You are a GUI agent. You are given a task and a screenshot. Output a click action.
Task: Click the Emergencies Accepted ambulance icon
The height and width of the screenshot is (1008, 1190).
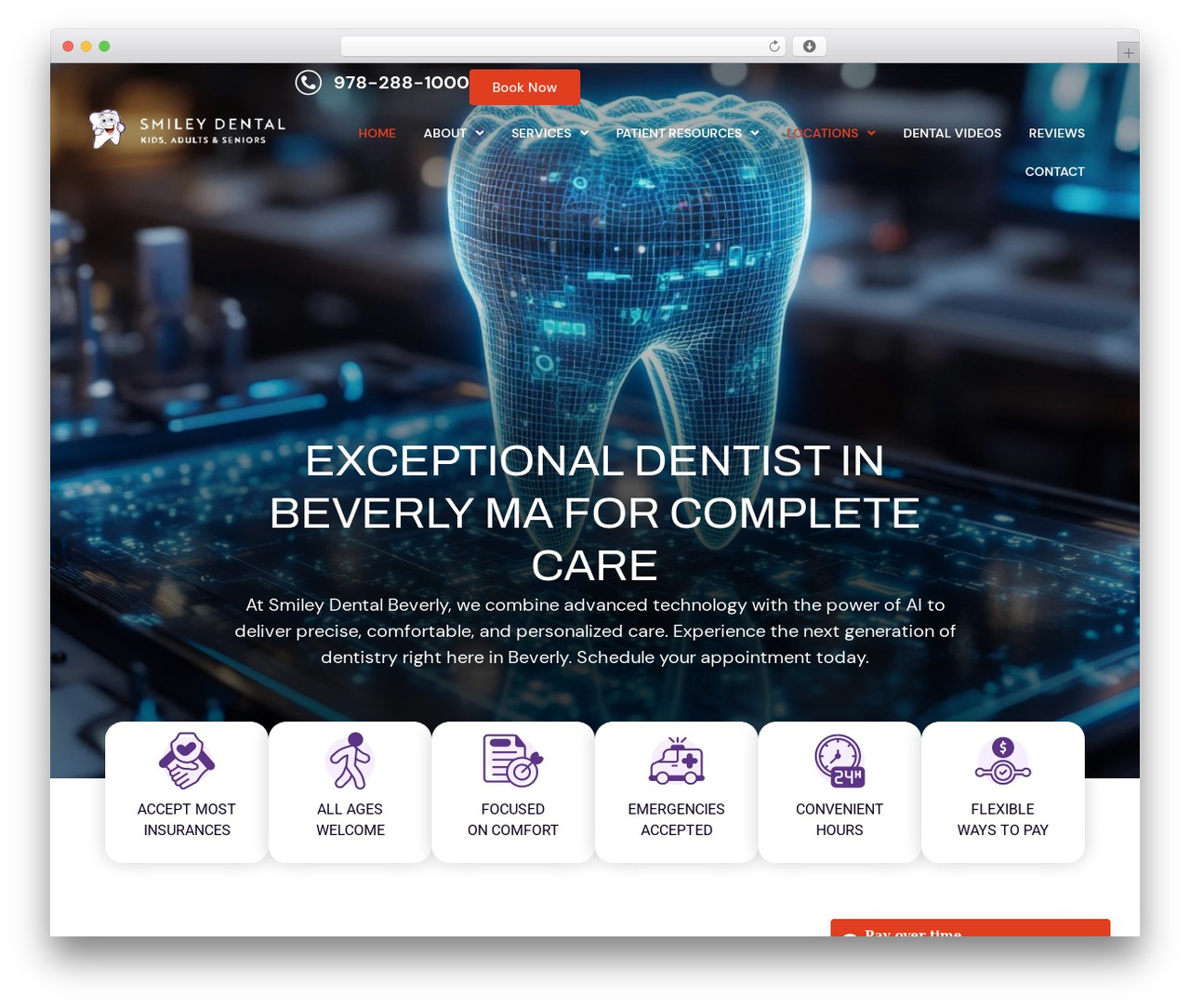[x=677, y=761]
